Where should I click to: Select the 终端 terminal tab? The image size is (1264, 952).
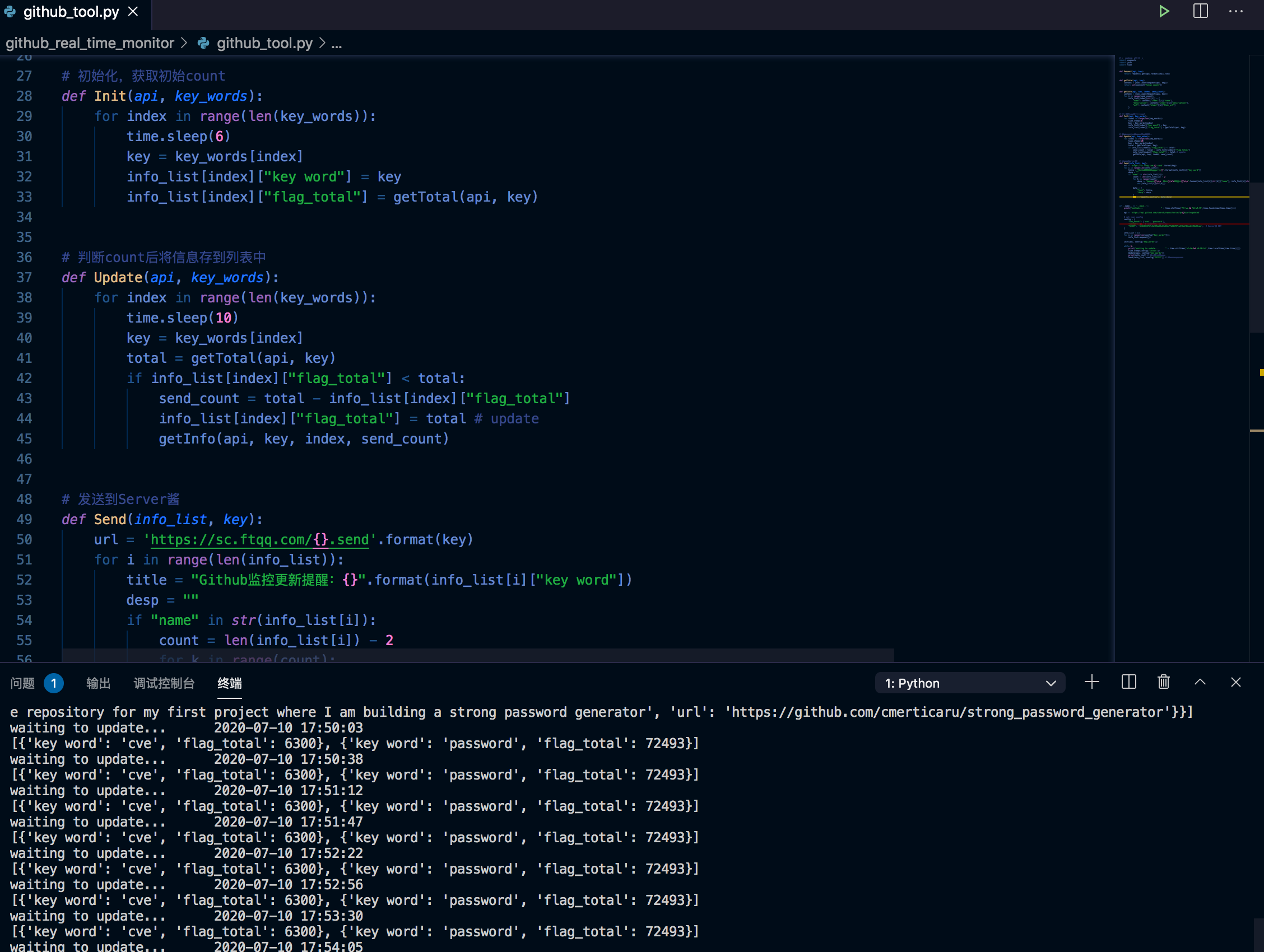(230, 683)
